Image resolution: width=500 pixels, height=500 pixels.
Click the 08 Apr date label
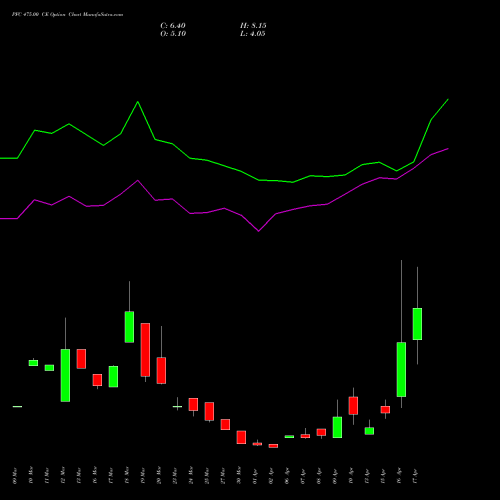(319, 476)
